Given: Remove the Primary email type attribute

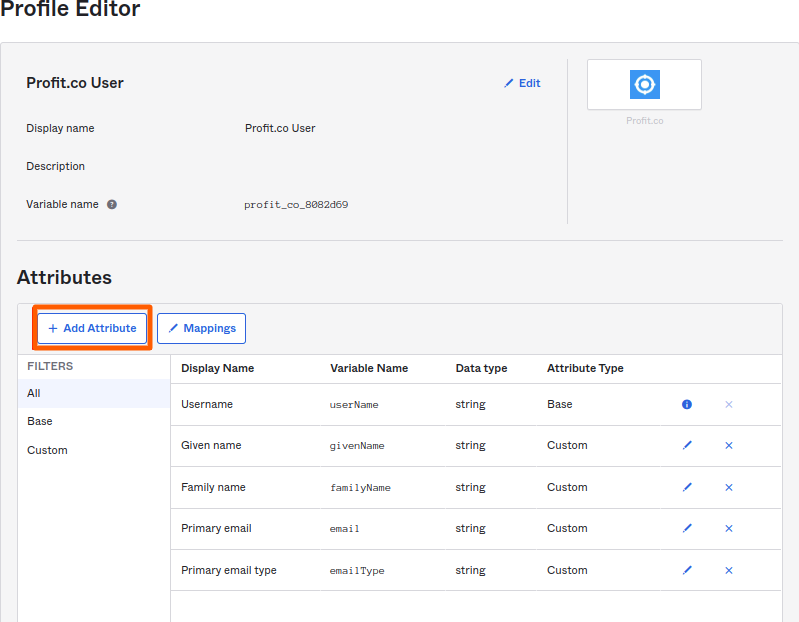Looking at the screenshot, I should (x=729, y=570).
